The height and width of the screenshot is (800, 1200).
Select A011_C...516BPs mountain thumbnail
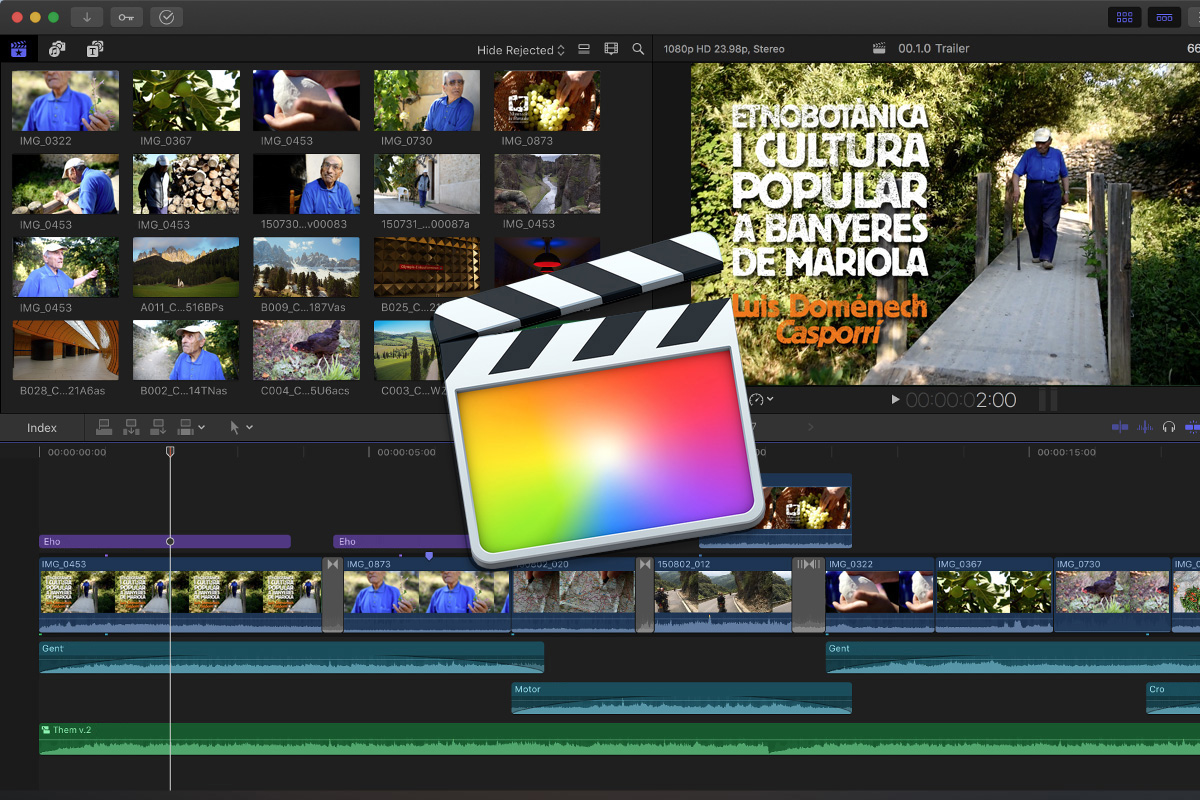pyautogui.click(x=186, y=267)
